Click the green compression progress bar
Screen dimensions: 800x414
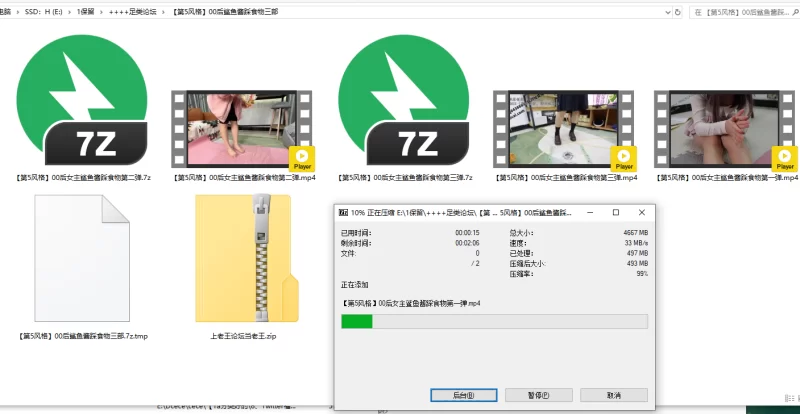(x=494, y=322)
